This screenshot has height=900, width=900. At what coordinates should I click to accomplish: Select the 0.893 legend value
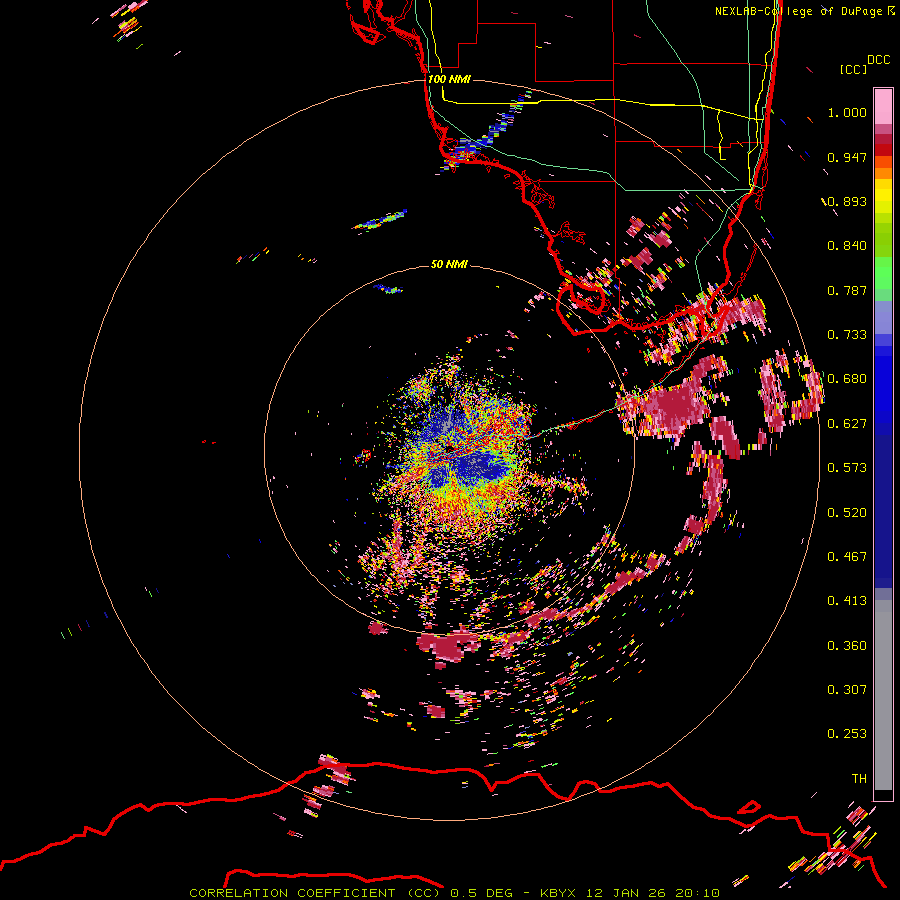(x=847, y=201)
